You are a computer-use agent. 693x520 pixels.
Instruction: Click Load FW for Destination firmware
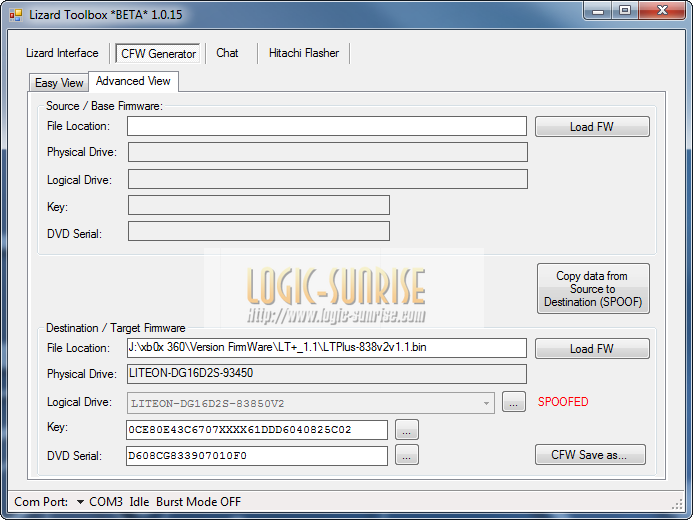[x=592, y=349]
